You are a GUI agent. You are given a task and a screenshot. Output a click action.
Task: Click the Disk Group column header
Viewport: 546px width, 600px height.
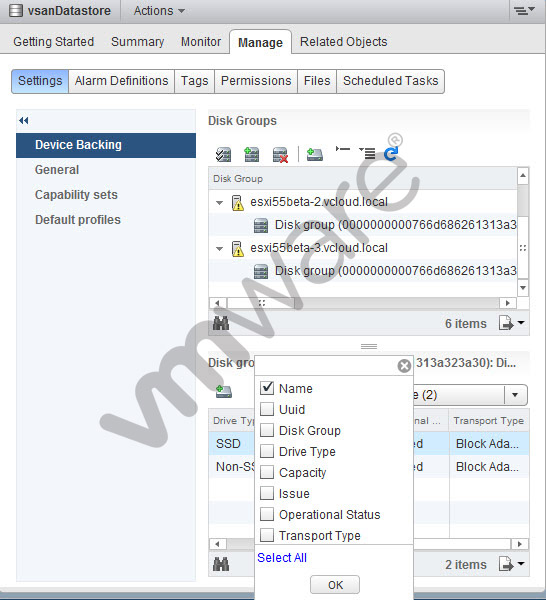pyautogui.click(x=363, y=179)
